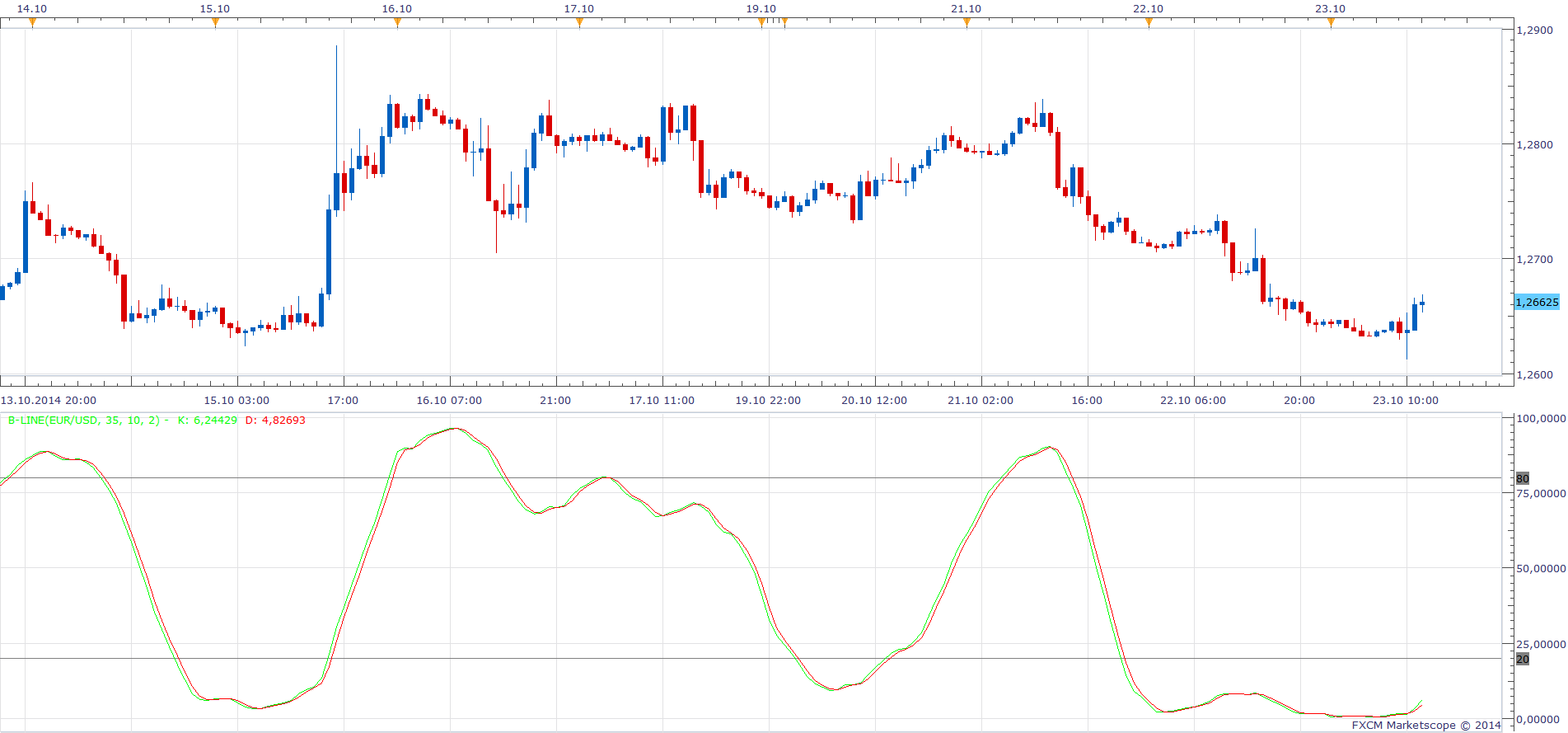Select the oversold level 20 tag
The width and height of the screenshot is (1568, 733).
(1523, 659)
